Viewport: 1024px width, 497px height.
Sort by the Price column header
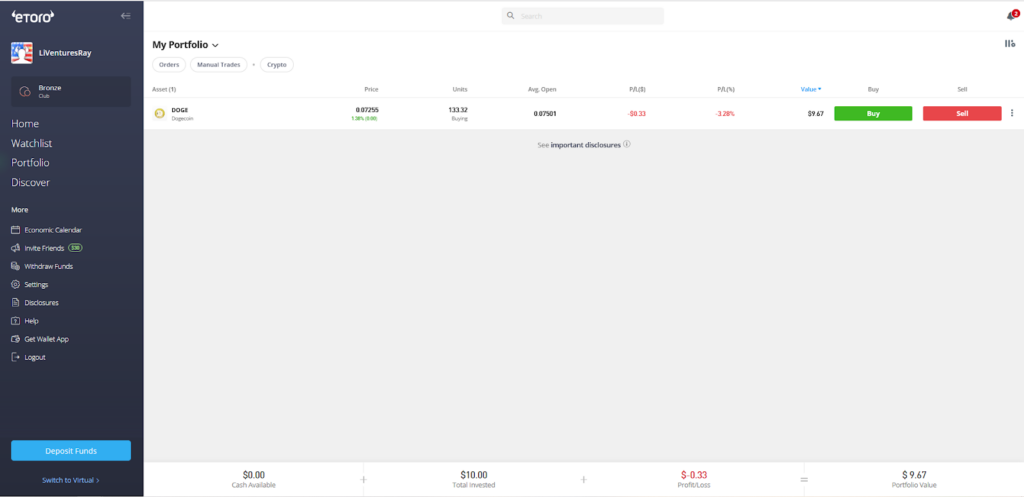click(x=371, y=89)
